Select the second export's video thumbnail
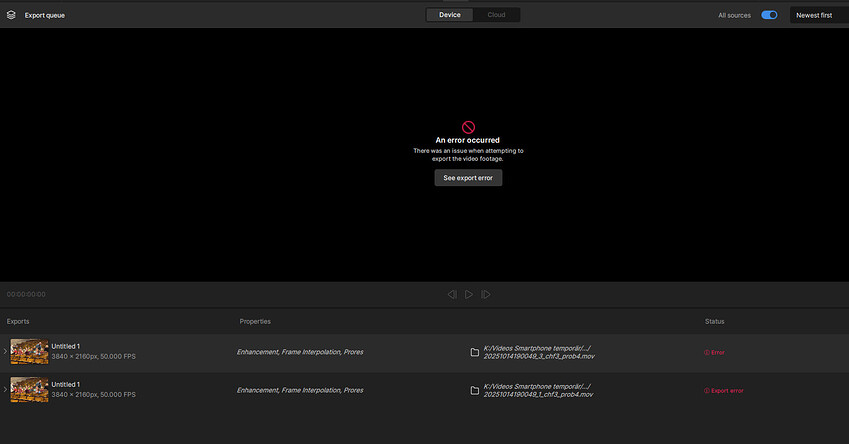This screenshot has width=849, height=444. [29, 390]
